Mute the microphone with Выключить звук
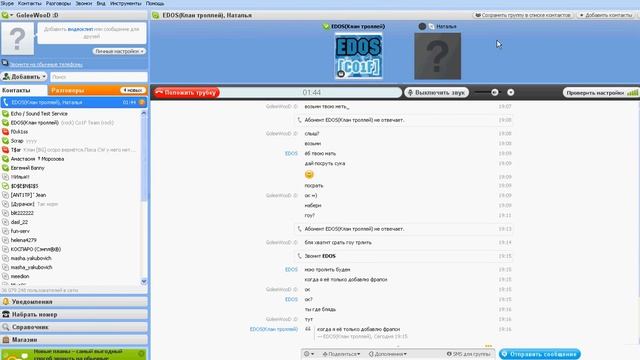The height and width of the screenshot is (360, 640). point(436,93)
